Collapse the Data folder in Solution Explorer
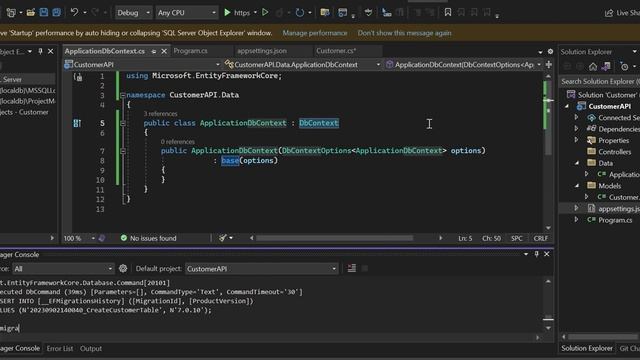This screenshot has width=640, height=360. pos(577,163)
